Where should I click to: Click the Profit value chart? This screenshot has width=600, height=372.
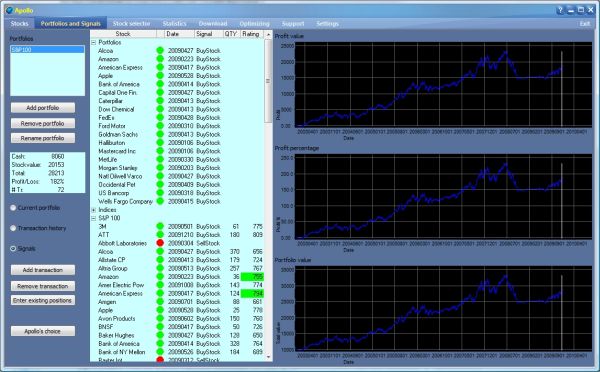pos(443,85)
